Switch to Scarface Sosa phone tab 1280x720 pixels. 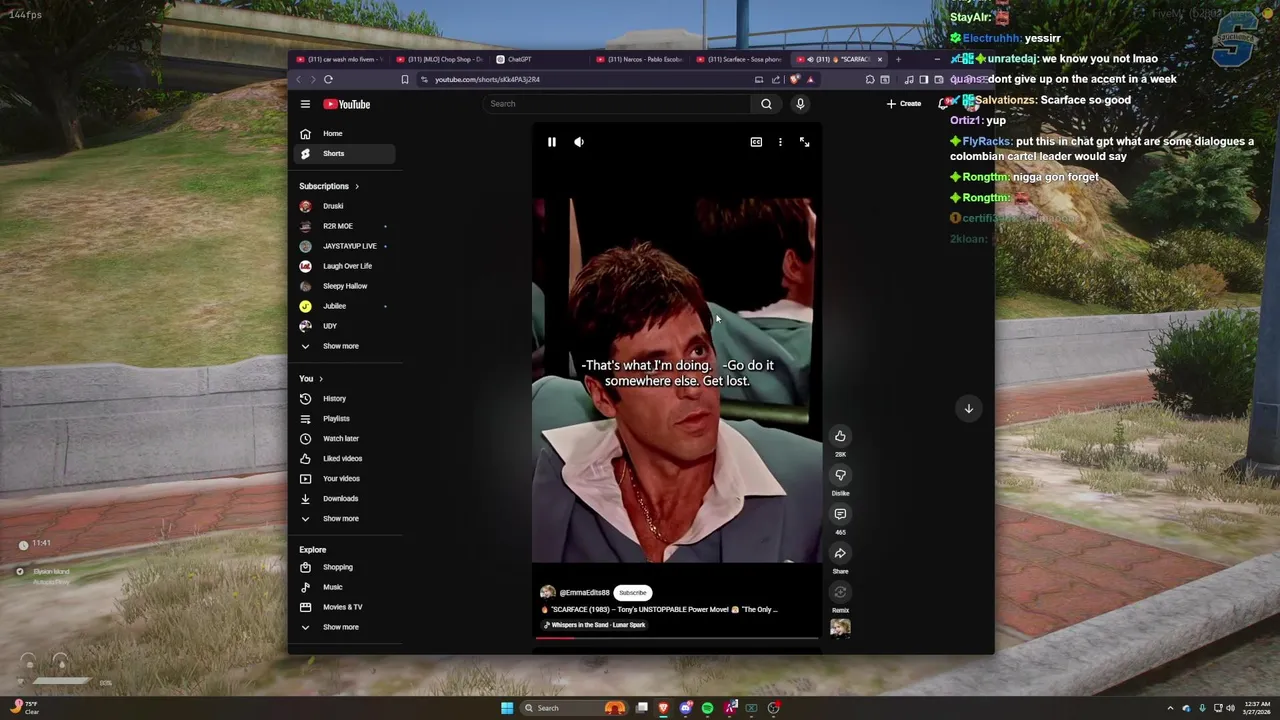click(x=740, y=59)
